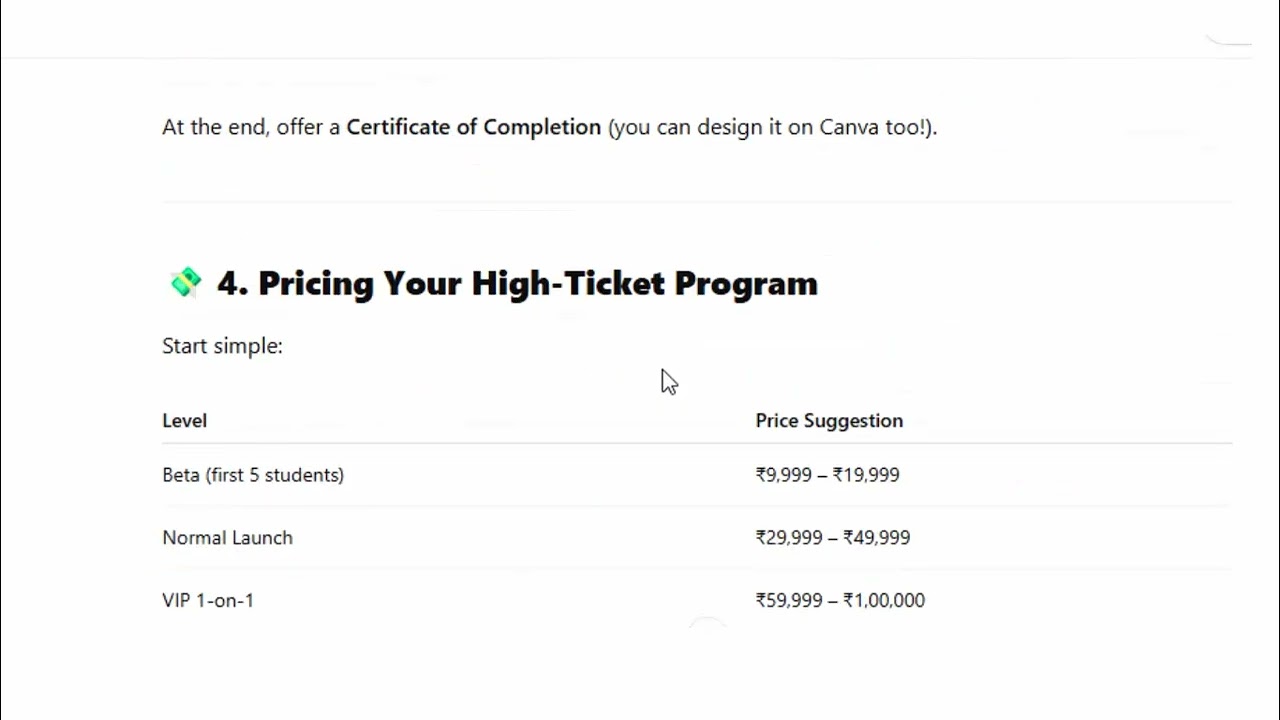Click the word 'High-Ticket' in the heading
Screen dimensions: 1280x720
click(568, 283)
